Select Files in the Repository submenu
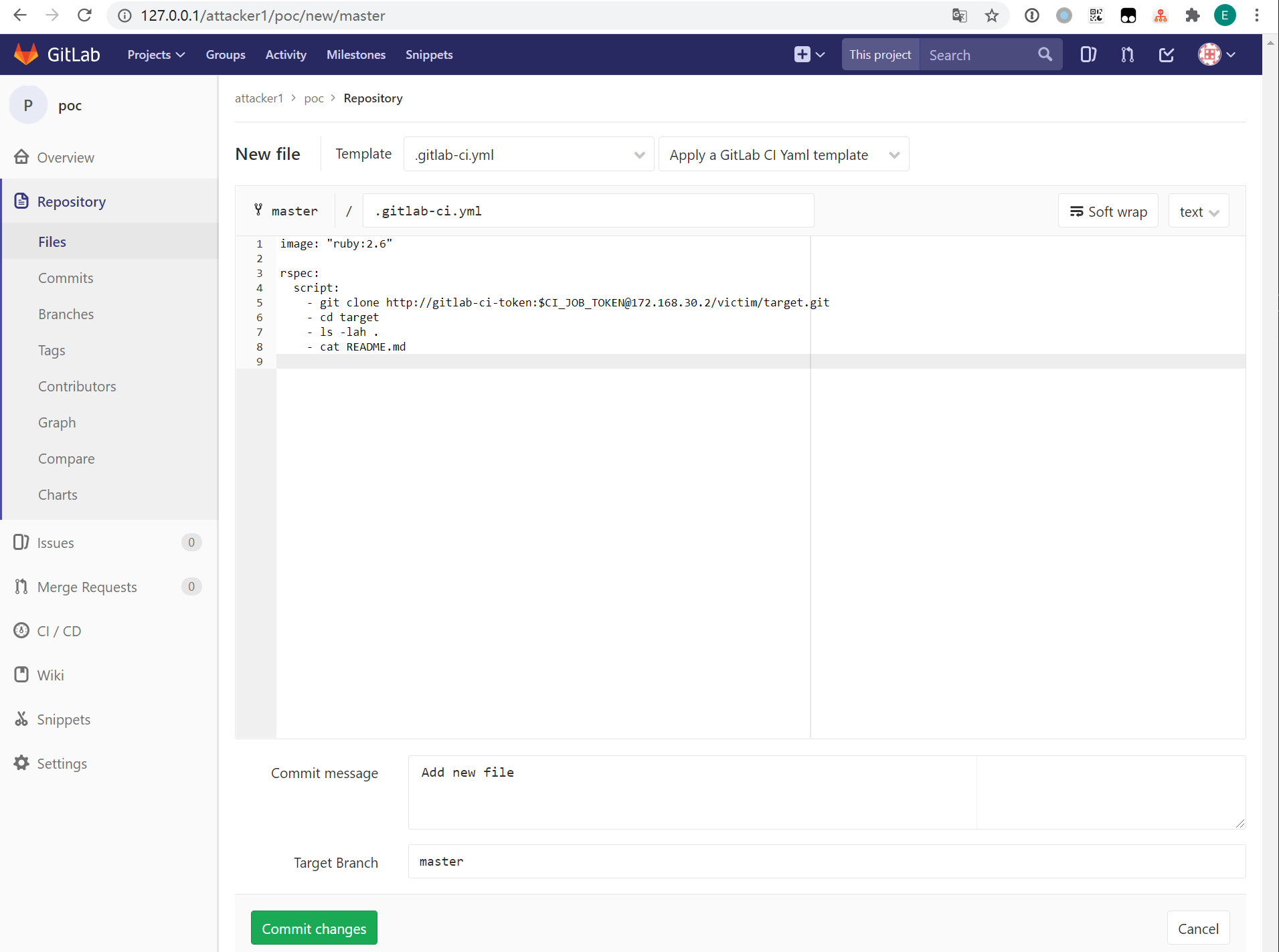 (52, 242)
